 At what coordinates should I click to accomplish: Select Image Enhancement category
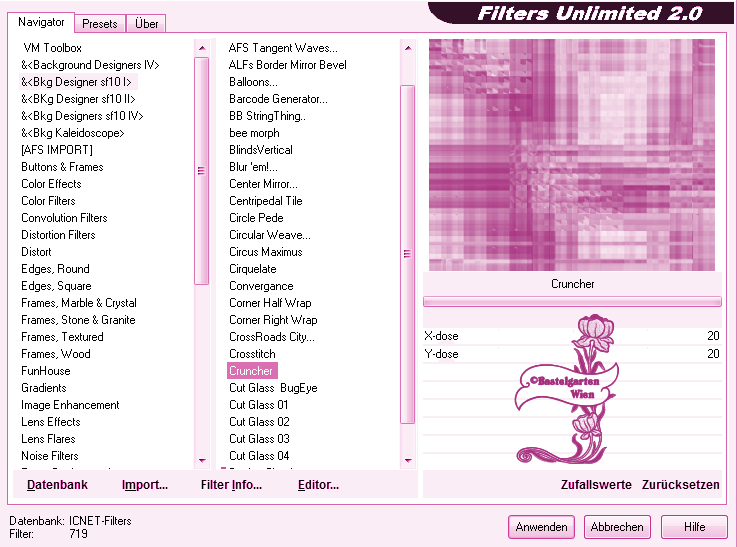point(71,405)
